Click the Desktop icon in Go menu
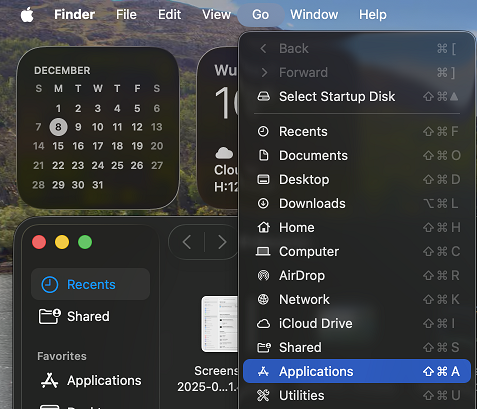Image resolution: width=477 pixels, height=409 pixels. [263, 179]
